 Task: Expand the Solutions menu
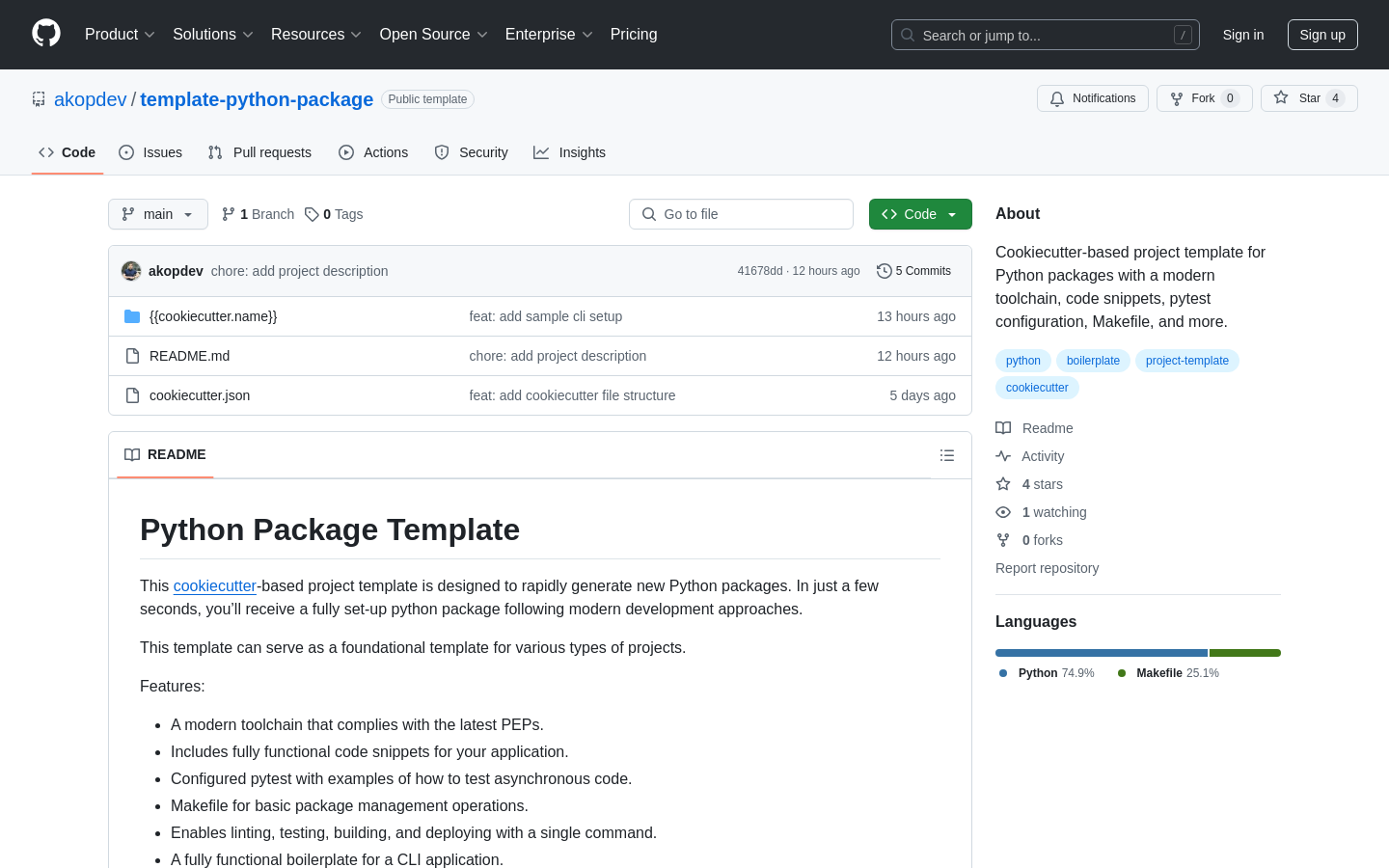(213, 35)
